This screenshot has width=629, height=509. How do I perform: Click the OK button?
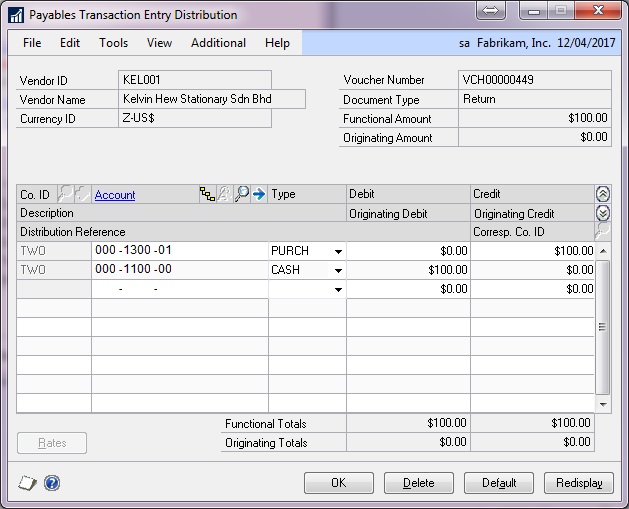[x=339, y=483]
